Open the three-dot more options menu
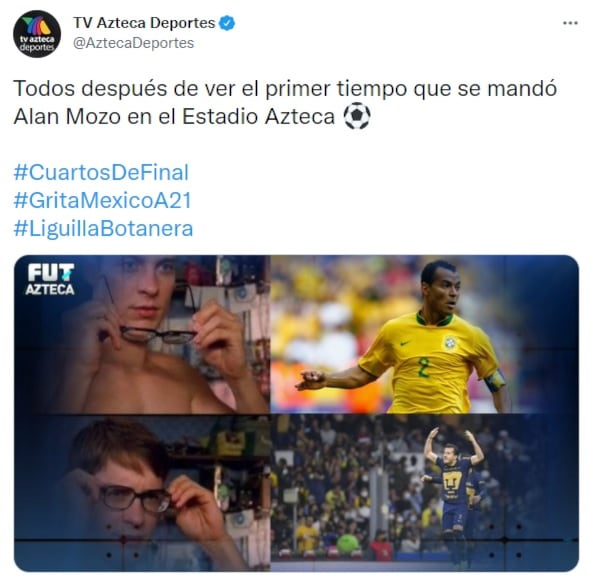 tap(570, 23)
